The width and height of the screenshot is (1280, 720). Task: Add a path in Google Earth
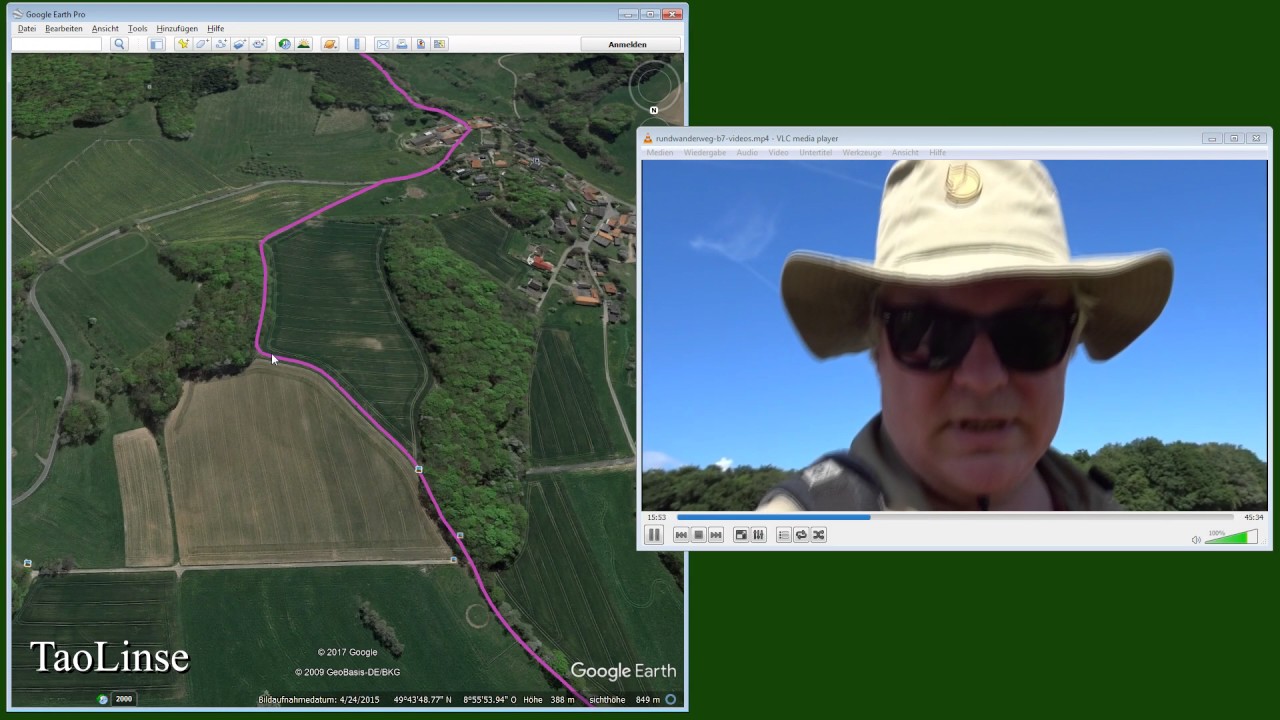point(220,44)
